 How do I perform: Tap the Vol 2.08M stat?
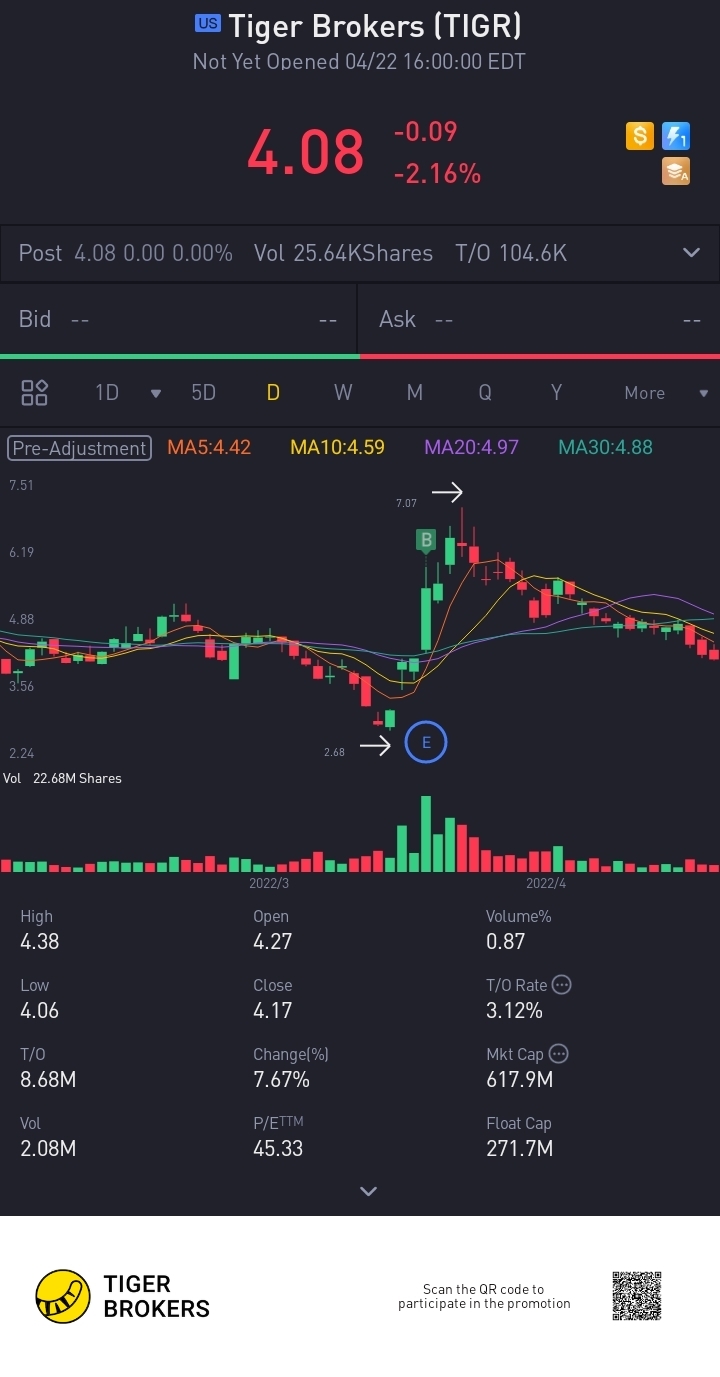point(48,1136)
